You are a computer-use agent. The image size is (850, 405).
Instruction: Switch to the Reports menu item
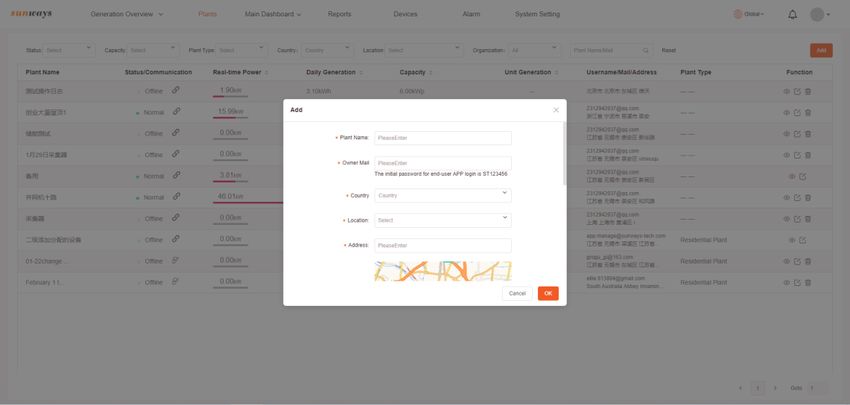tap(339, 15)
